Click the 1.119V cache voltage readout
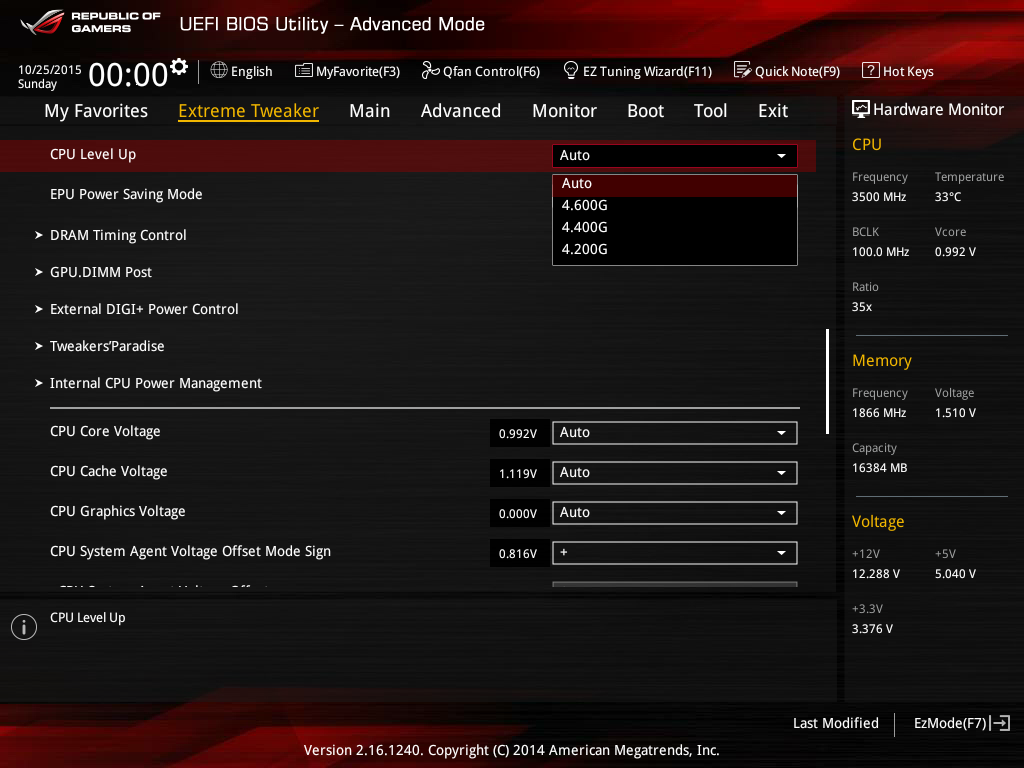 tap(518, 473)
